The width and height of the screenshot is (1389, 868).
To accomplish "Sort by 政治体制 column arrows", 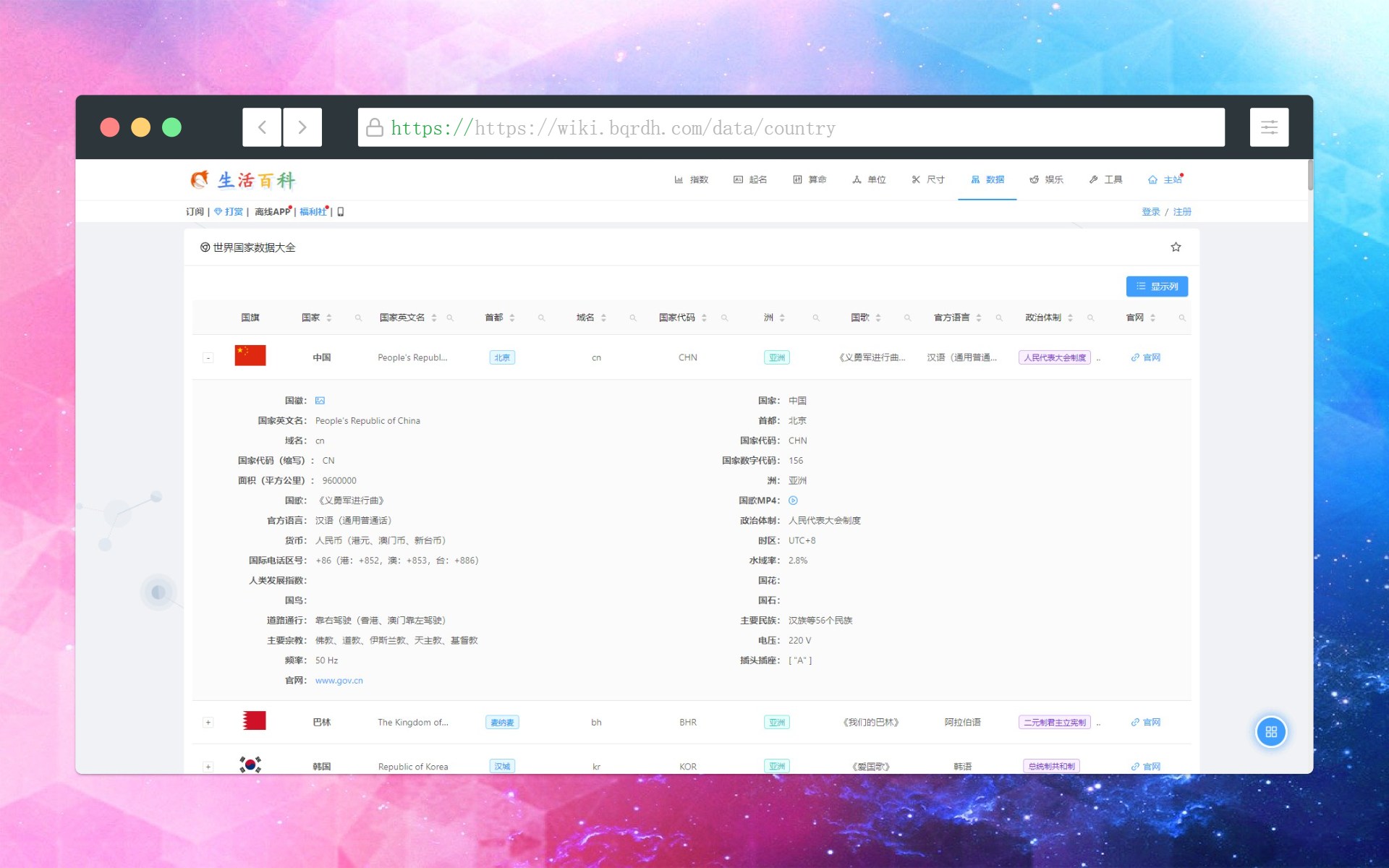I will [x=1070, y=318].
